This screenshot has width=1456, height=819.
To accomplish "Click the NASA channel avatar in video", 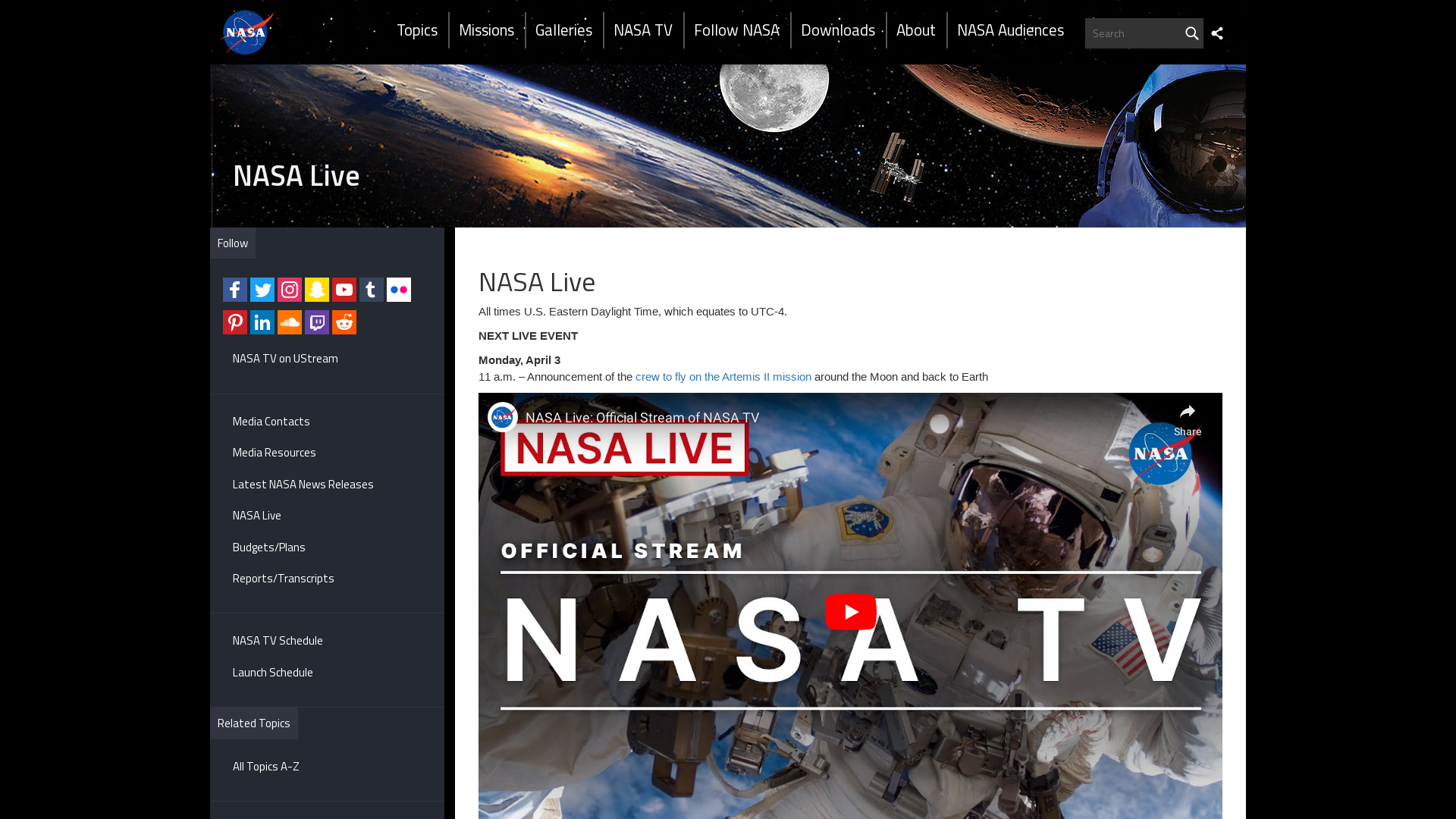I will pyautogui.click(x=503, y=417).
